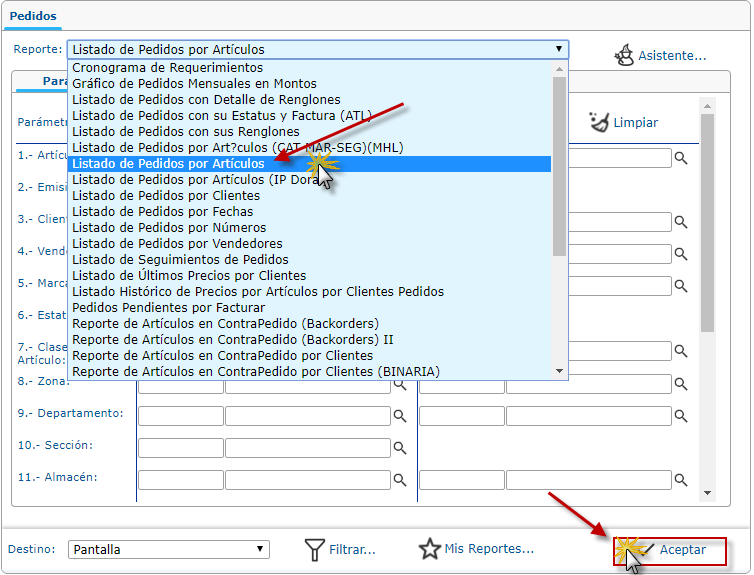This screenshot has height=575, width=754.
Task: Choose Pedidos Pendientes por Facturar
Action: (x=310, y=308)
